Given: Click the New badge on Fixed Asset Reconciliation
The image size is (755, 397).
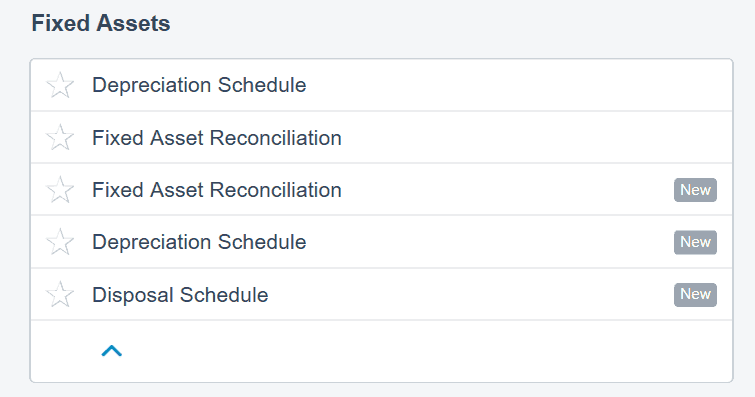Looking at the screenshot, I should (695, 190).
